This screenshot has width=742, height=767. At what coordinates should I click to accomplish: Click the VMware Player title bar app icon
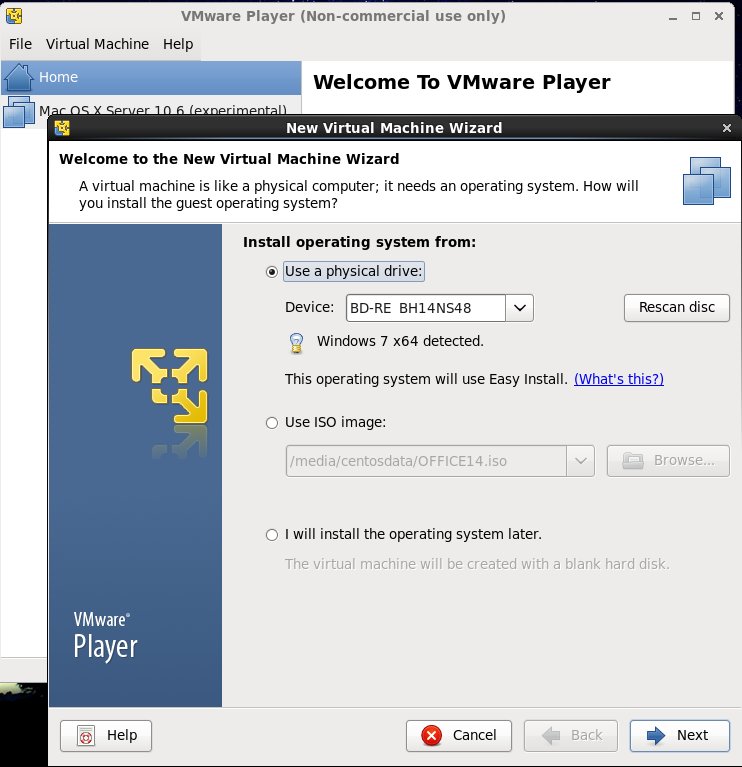click(x=14, y=16)
